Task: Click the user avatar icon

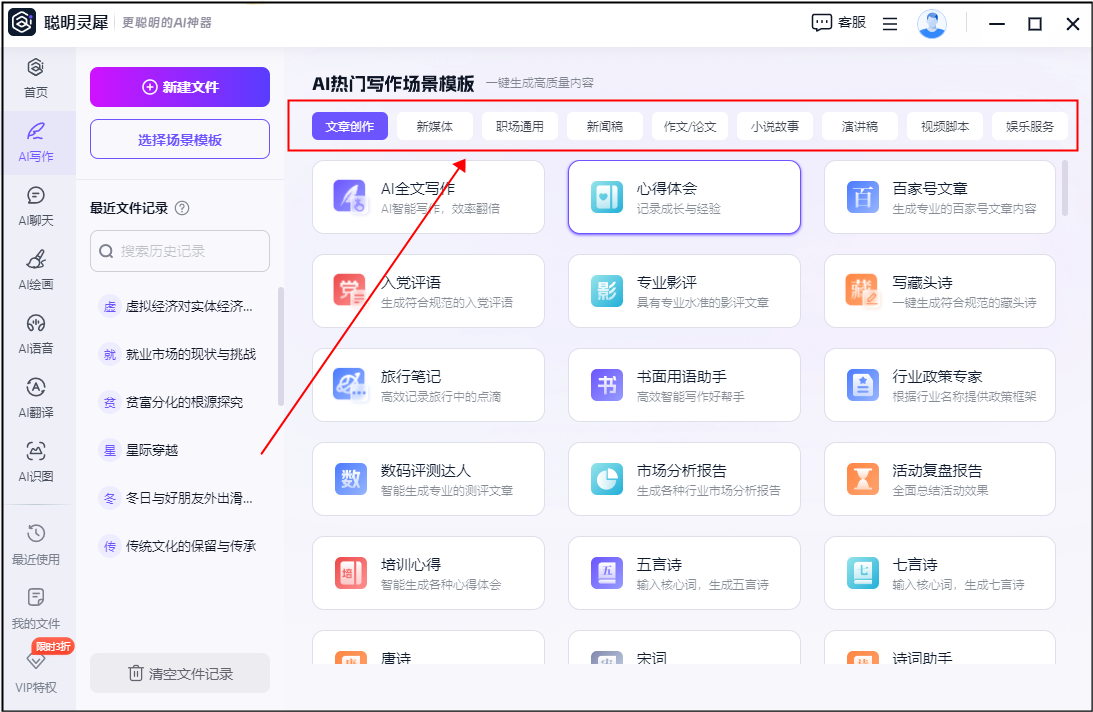Action: [x=931, y=24]
